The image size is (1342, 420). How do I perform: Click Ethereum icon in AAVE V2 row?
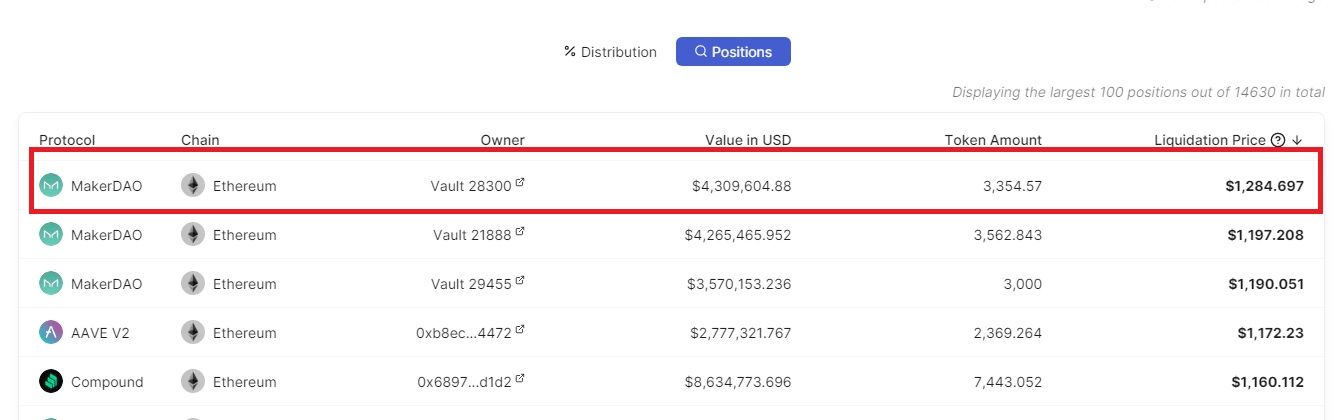(x=193, y=332)
